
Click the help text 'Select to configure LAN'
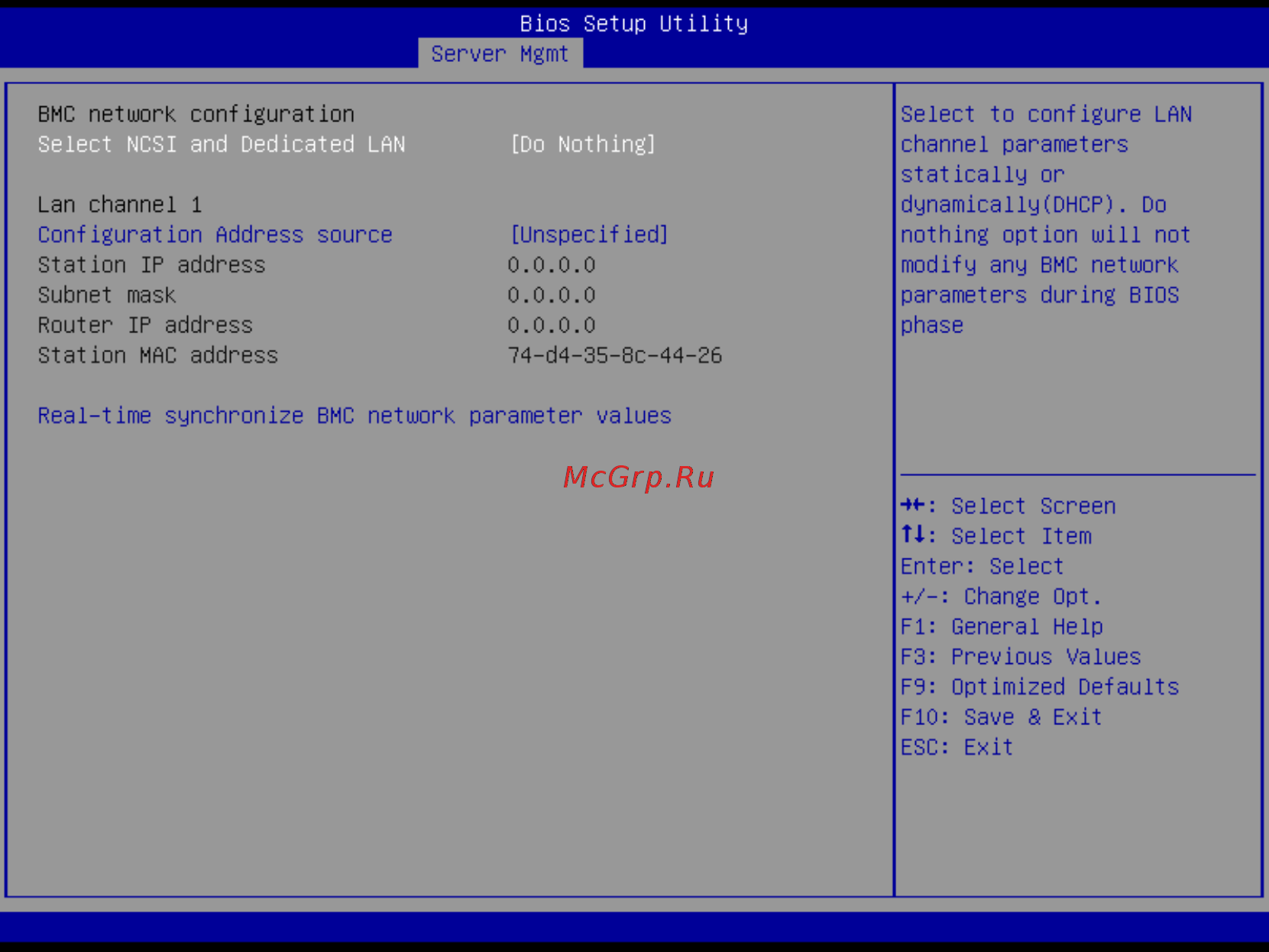pyautogui.click(x=1047, y=115)
